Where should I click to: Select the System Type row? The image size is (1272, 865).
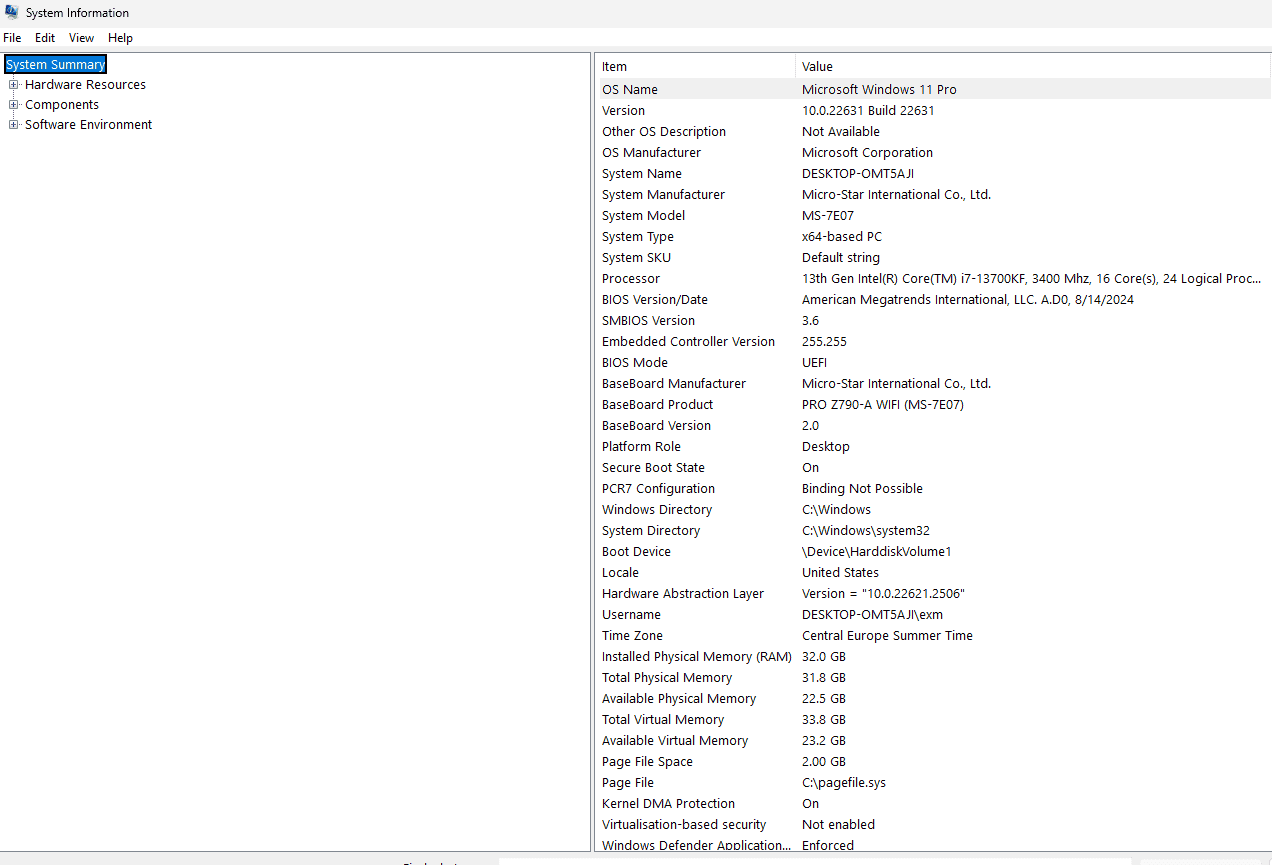pos(934,237)
